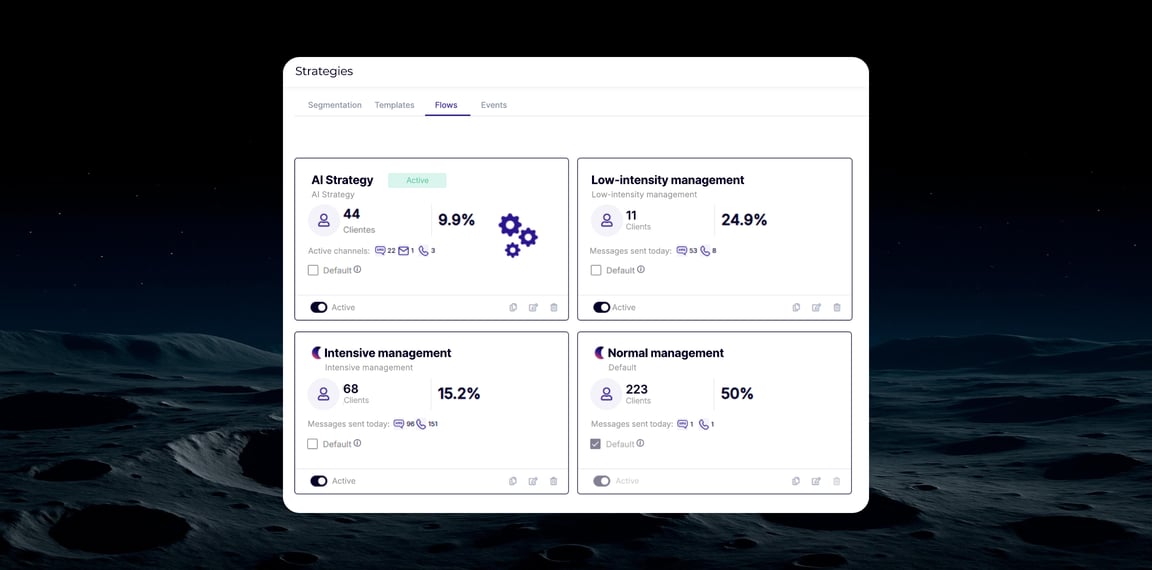Edit the Low-intensity management flow

pos(816,308)
